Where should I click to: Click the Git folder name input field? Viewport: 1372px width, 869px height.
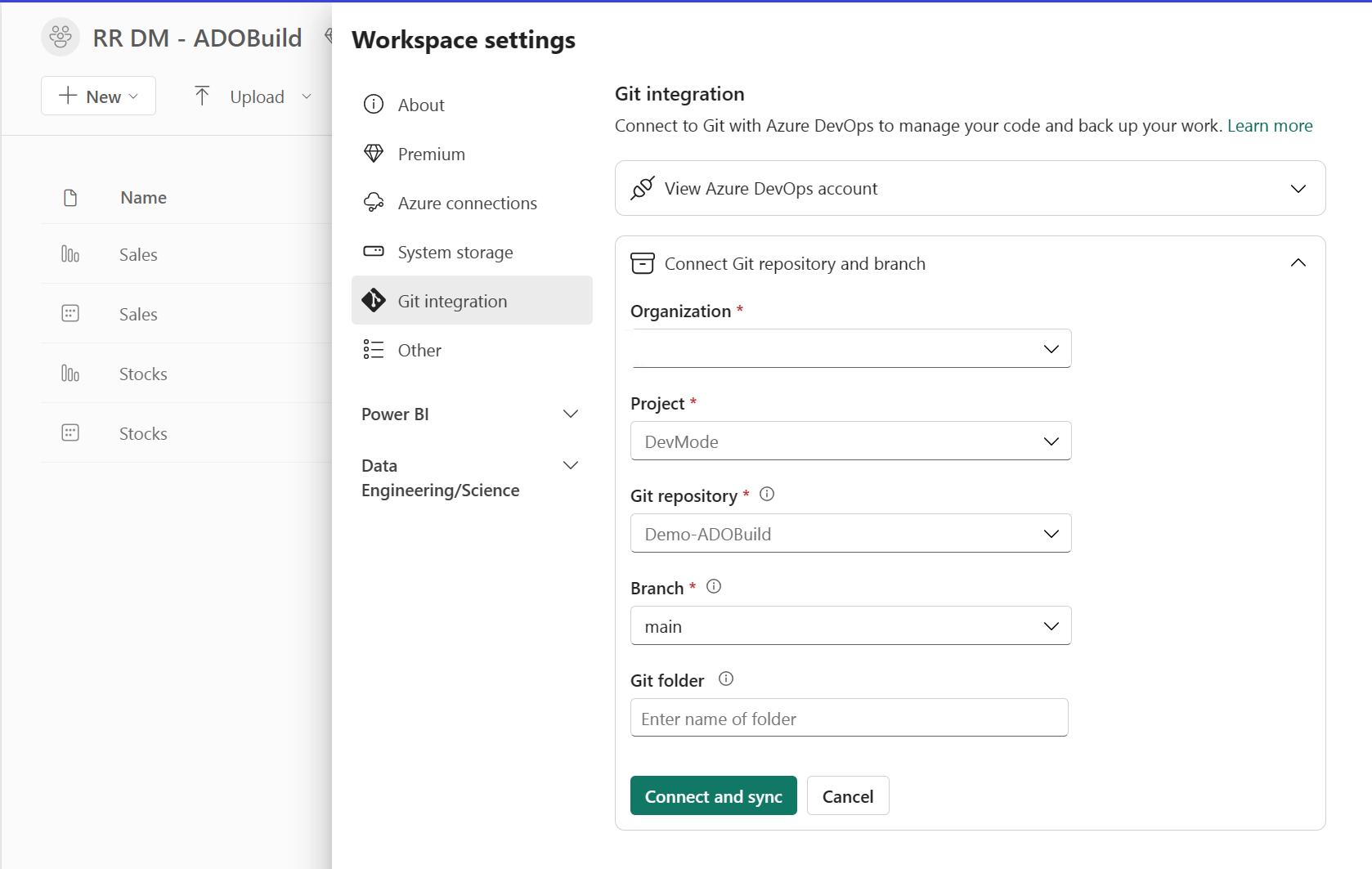(x=849, y=718)
